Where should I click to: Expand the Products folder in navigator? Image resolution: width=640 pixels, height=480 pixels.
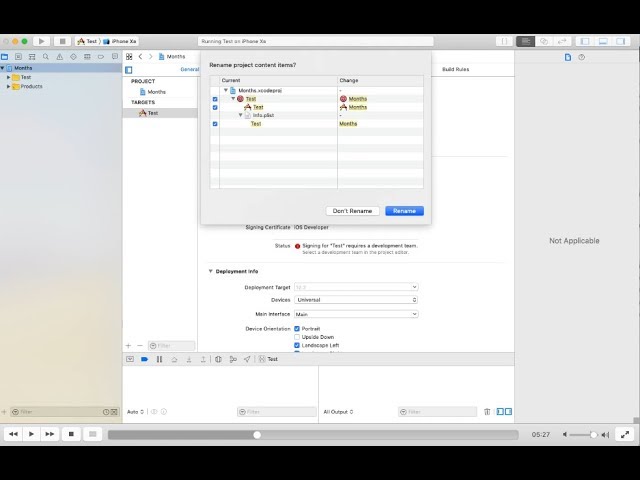coord(8,87)
